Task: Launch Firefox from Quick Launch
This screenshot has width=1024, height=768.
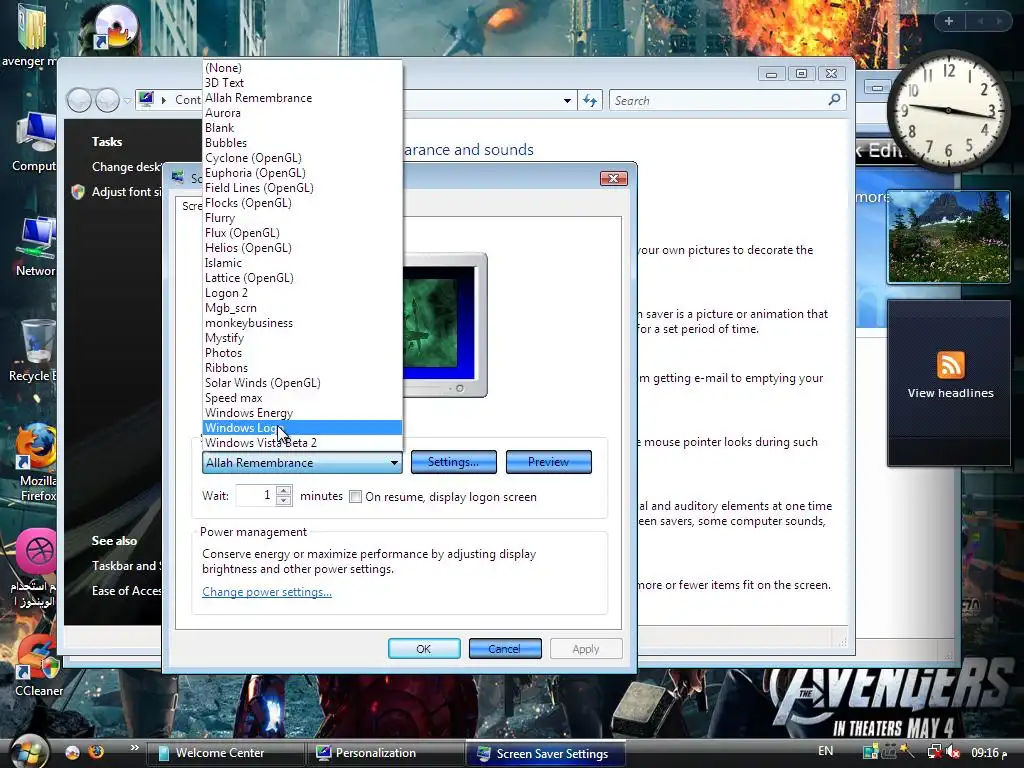Action: 97,752
